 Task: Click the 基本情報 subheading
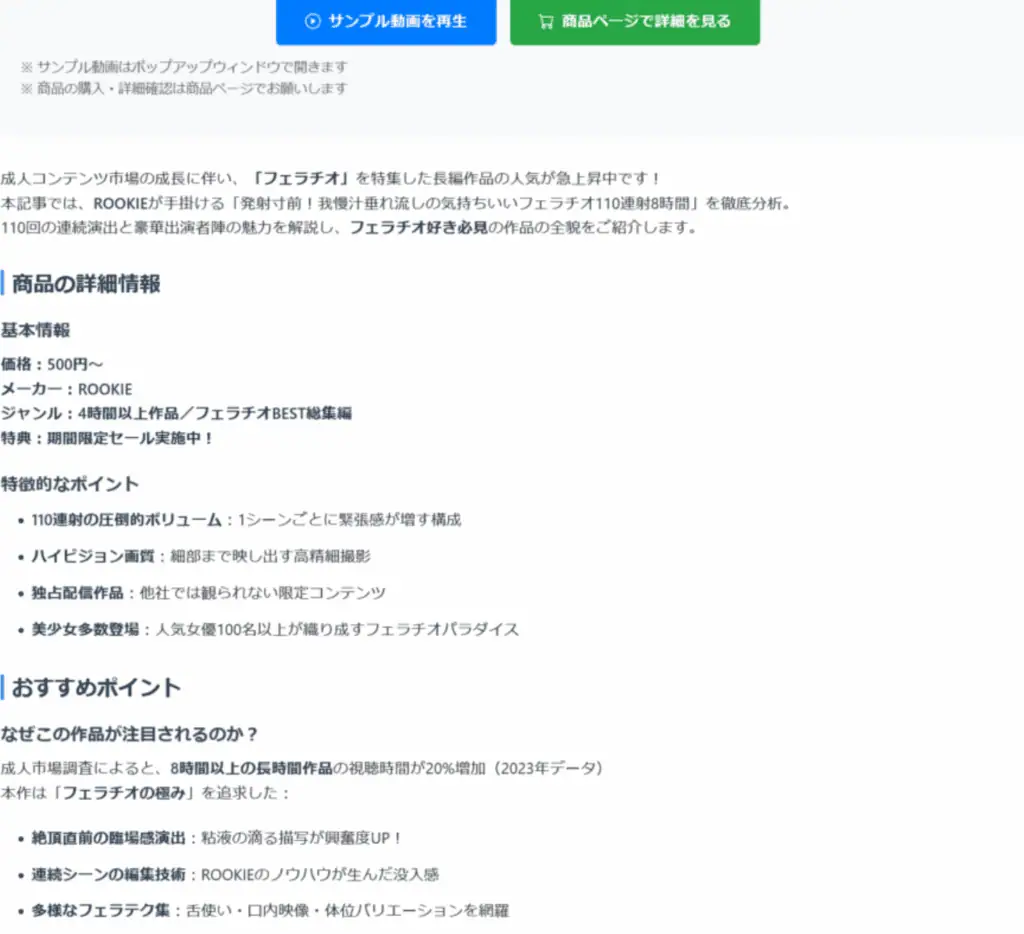coord(35,330)
